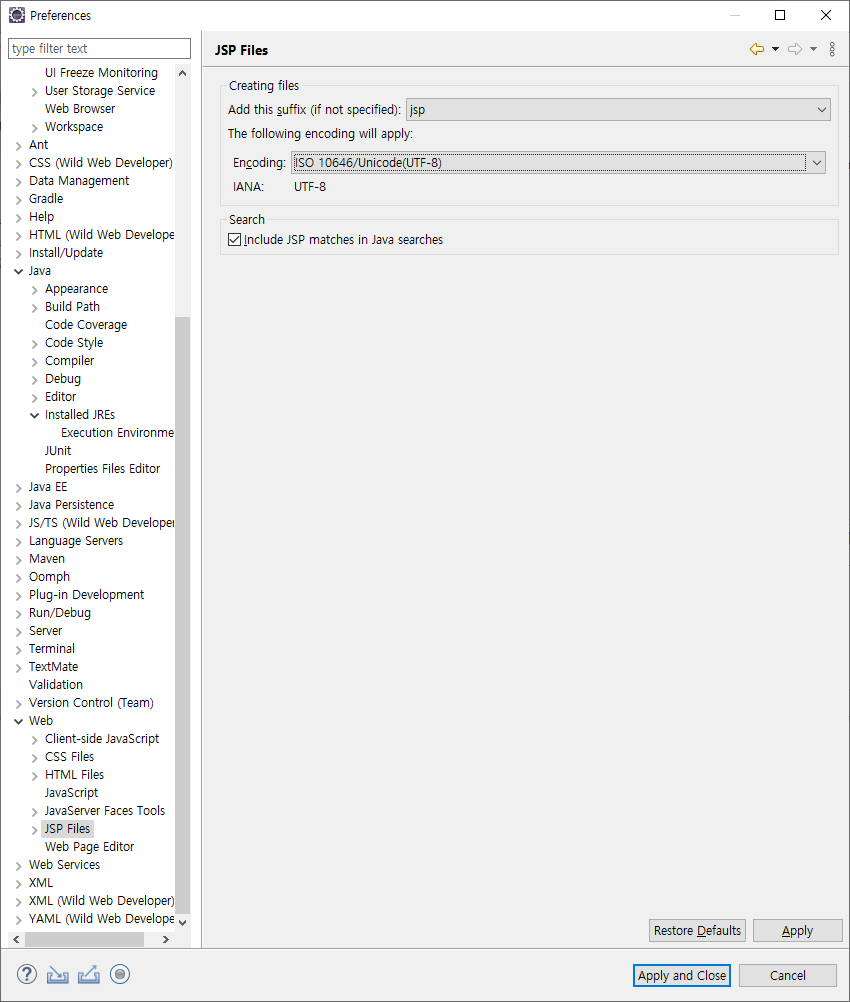Click the forward navigation arrow

tap(795, 49)
